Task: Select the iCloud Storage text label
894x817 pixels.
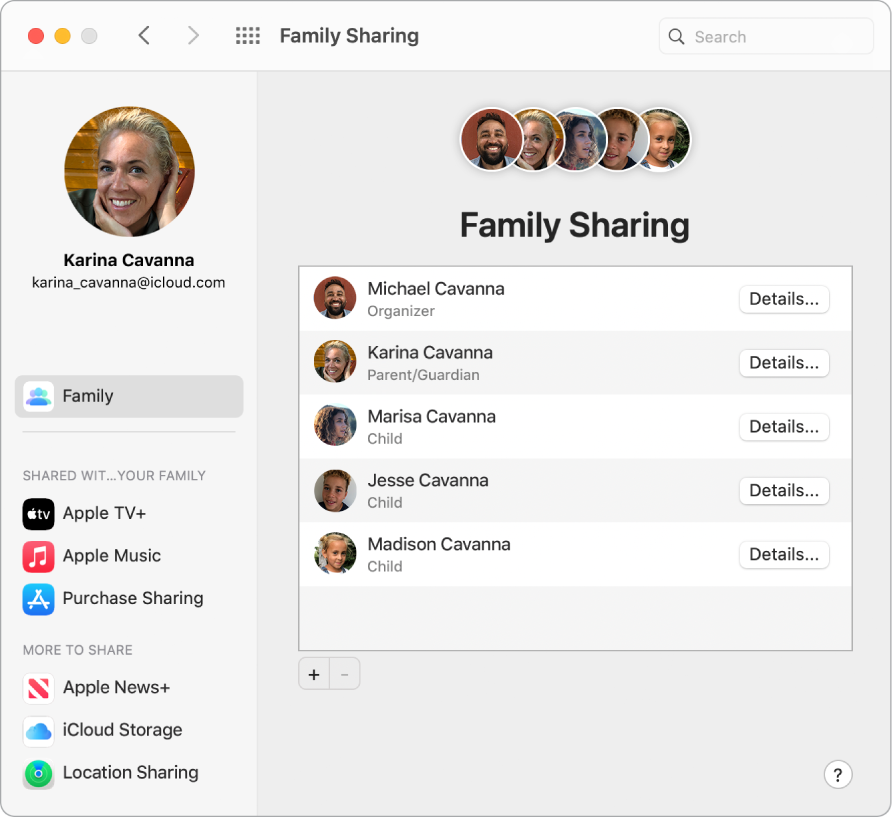Action: 123,730
